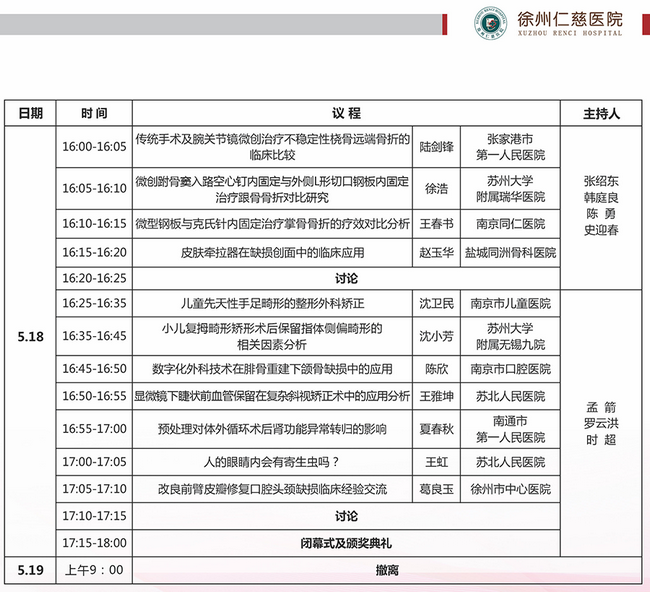Select the 儿童先天性手足畸形的整形外科矫正 topic
The height and width of the screenshot is (592, 650).
(x=273, y=302)
